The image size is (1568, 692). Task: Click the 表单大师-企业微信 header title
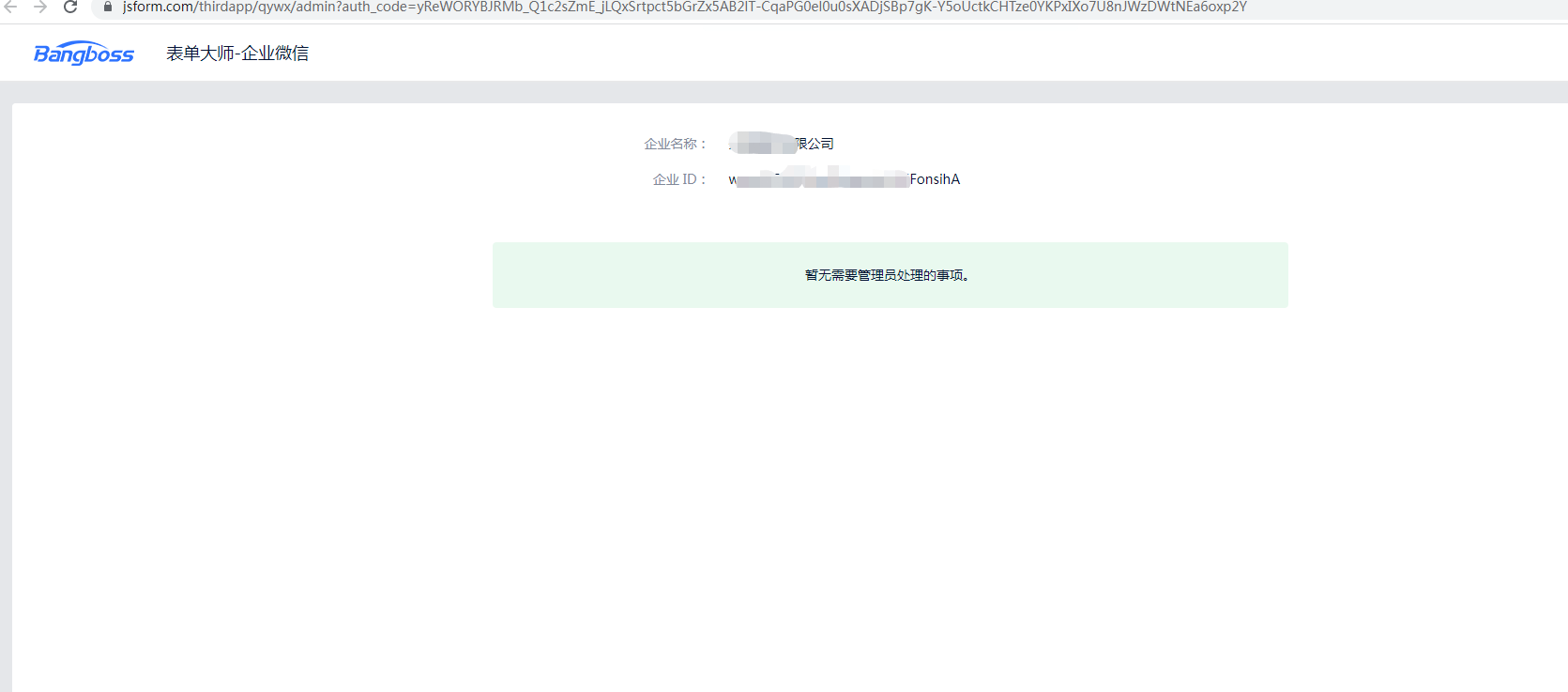tap(237, 54)
